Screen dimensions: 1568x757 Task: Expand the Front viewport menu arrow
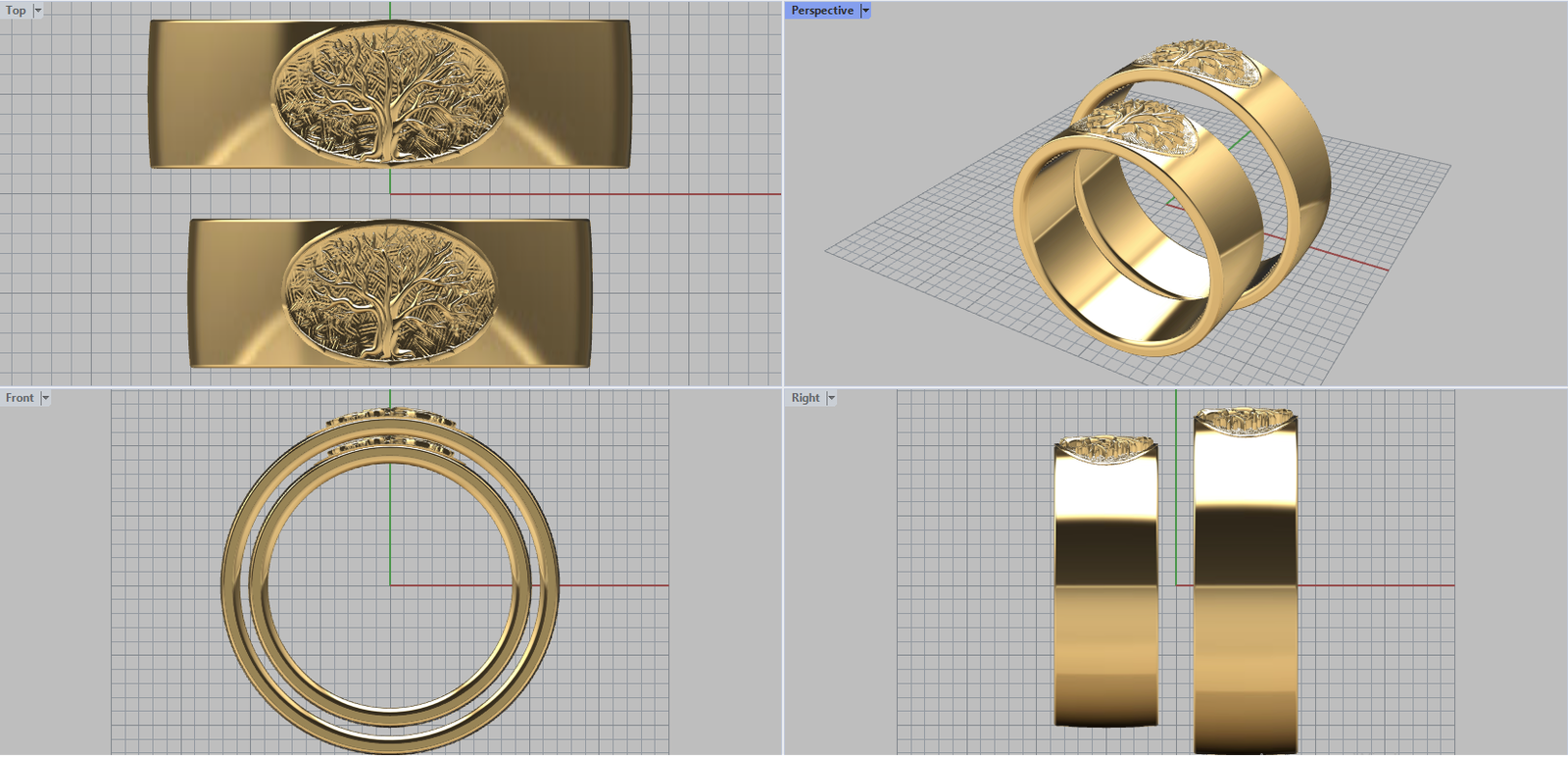point(45,398)
